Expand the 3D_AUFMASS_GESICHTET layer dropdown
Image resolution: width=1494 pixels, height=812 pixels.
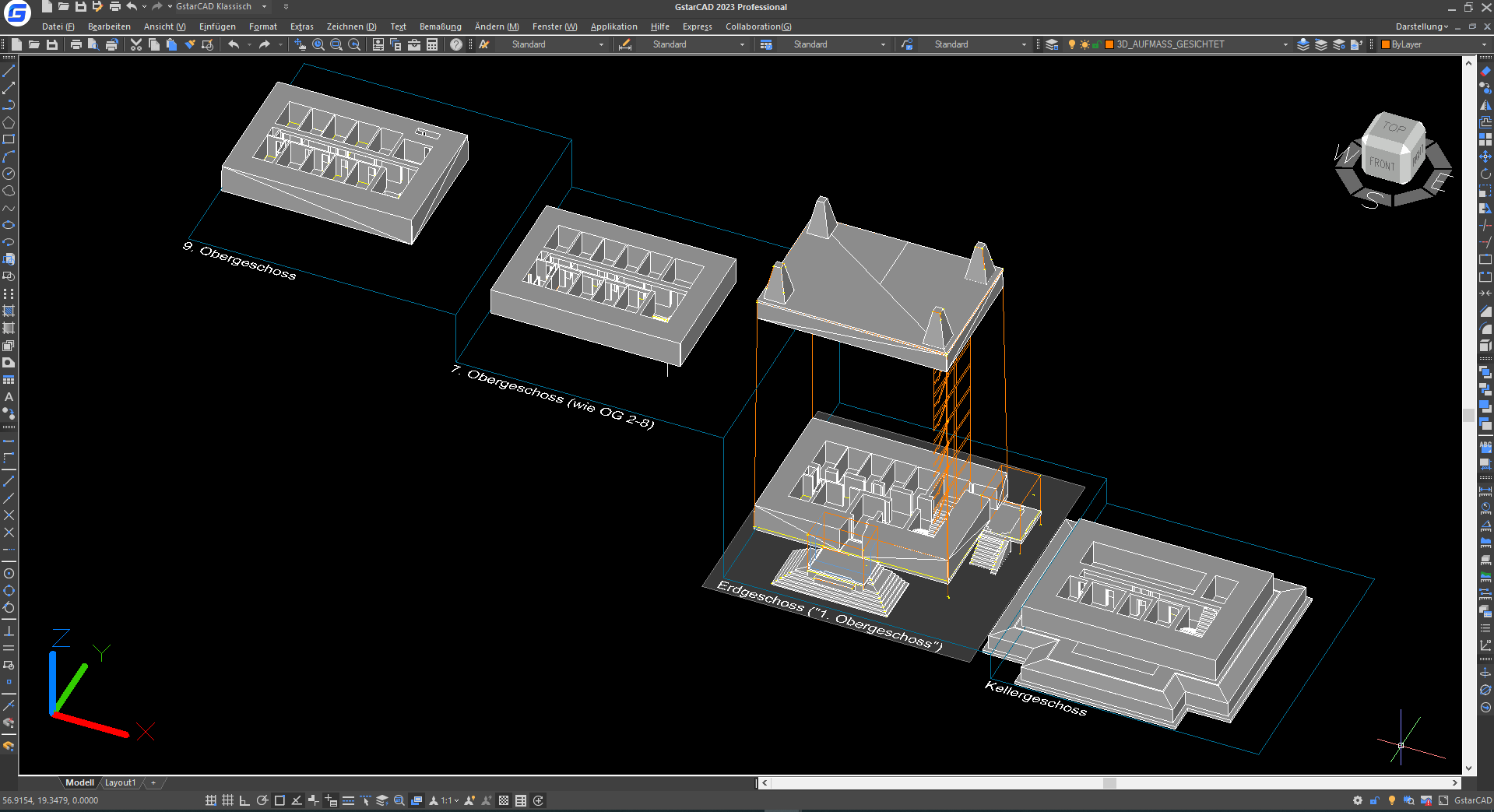click(1285, 45)
